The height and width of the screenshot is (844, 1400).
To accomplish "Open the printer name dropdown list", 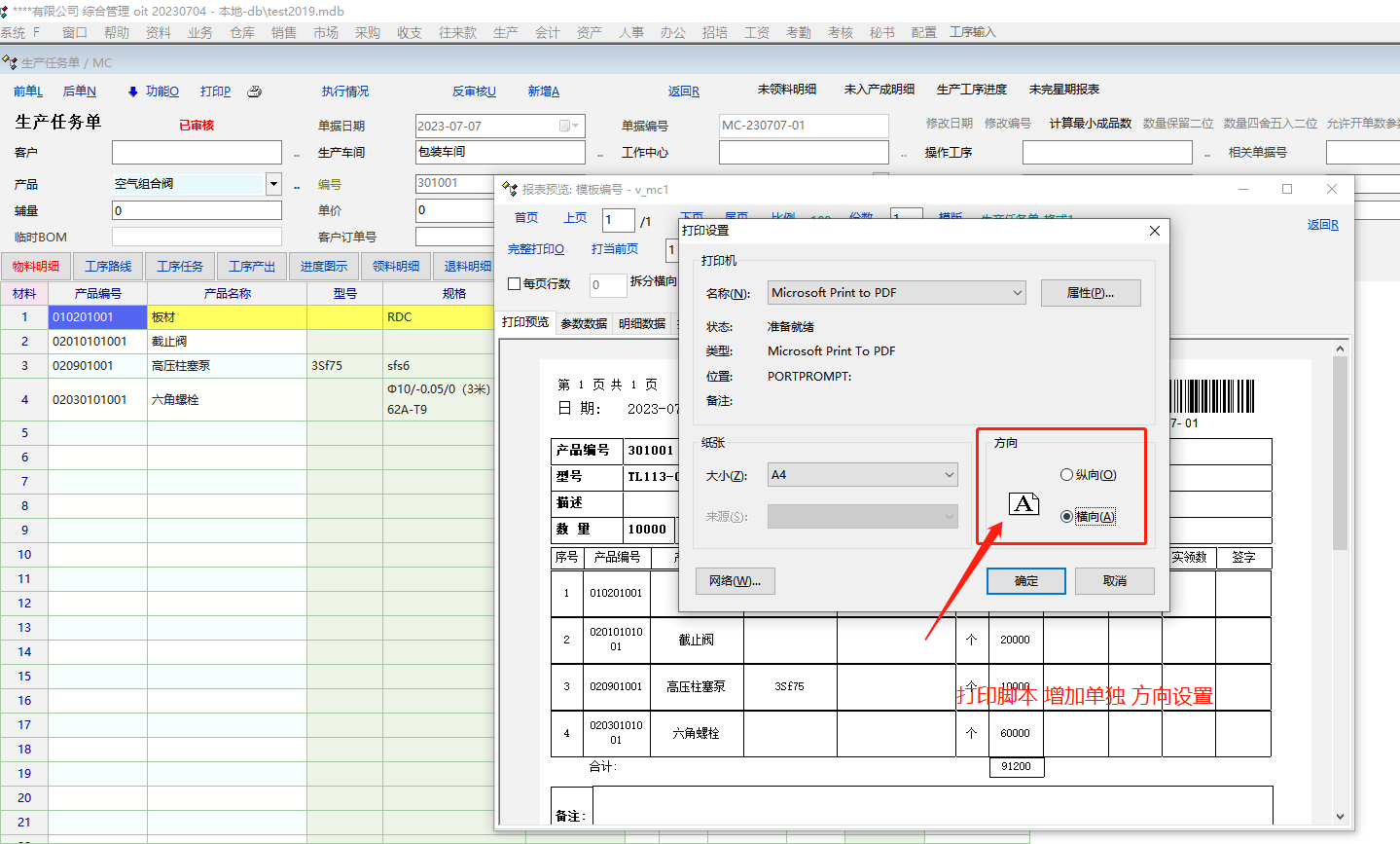I will 1018,293.
